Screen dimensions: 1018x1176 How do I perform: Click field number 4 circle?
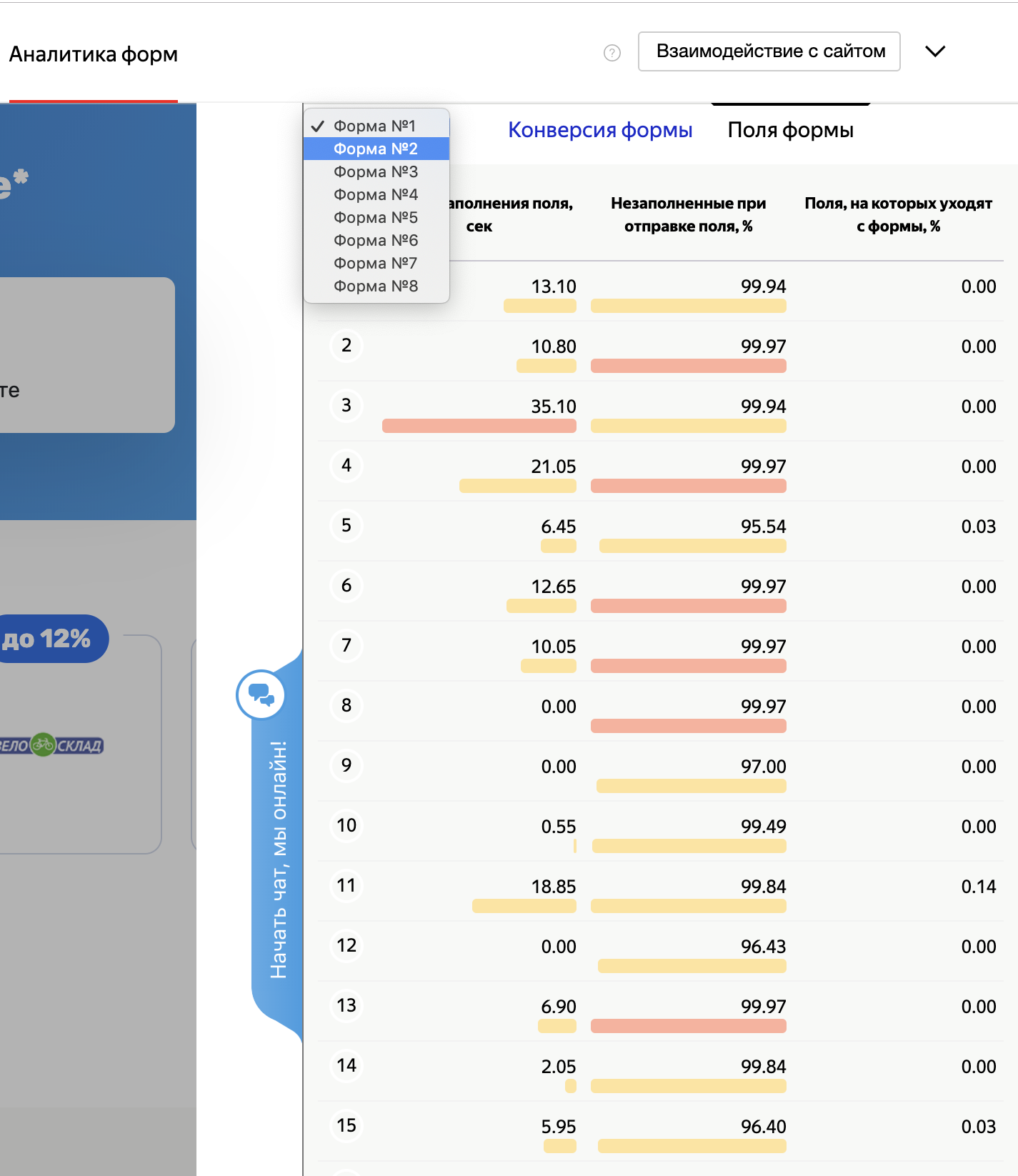tap(346, 466)
